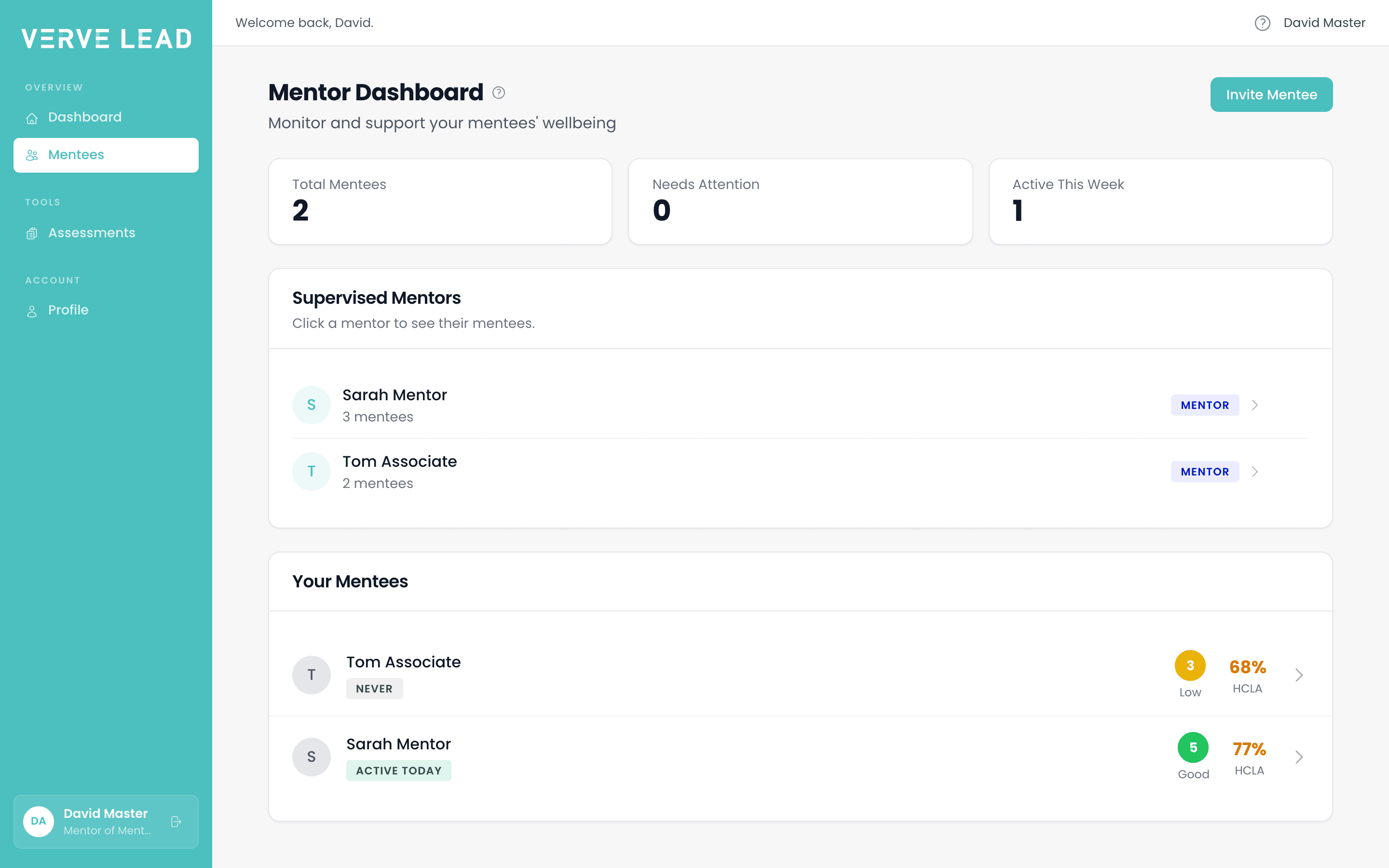The height and width of the screenshot is (868, 1389).
Task: Click Sarah Mentor's grey S avatar in Your Mentees
Action: click(312, 757)
